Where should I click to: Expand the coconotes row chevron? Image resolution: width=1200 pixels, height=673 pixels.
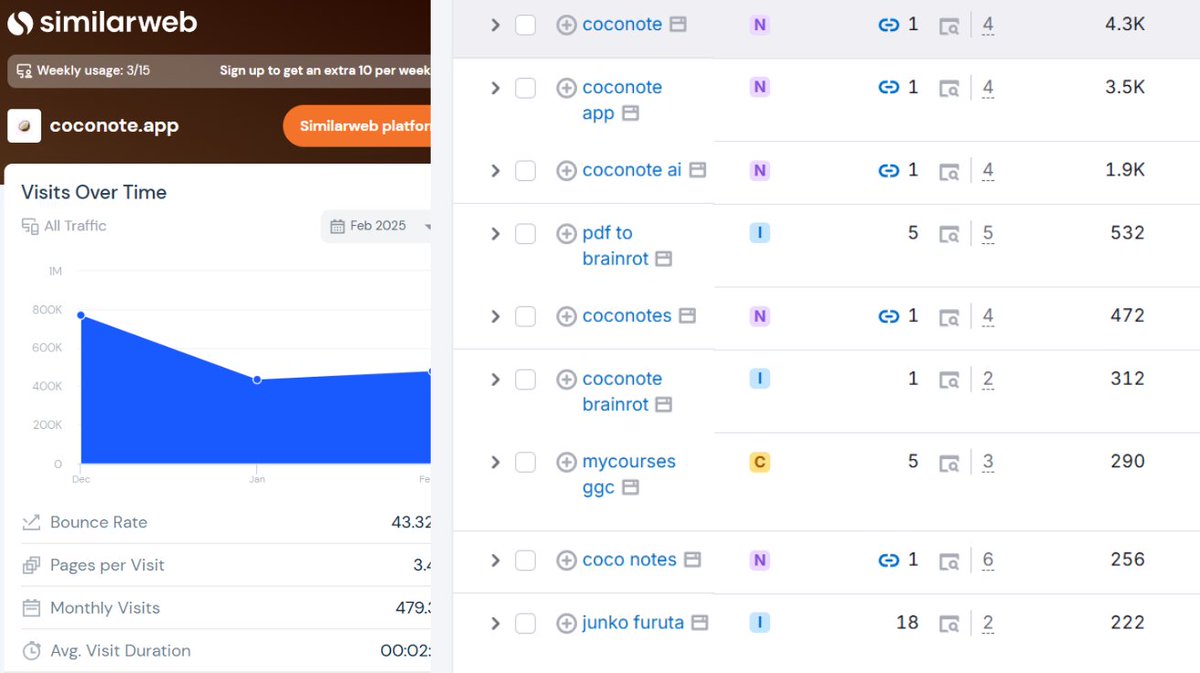click(494, 317)
